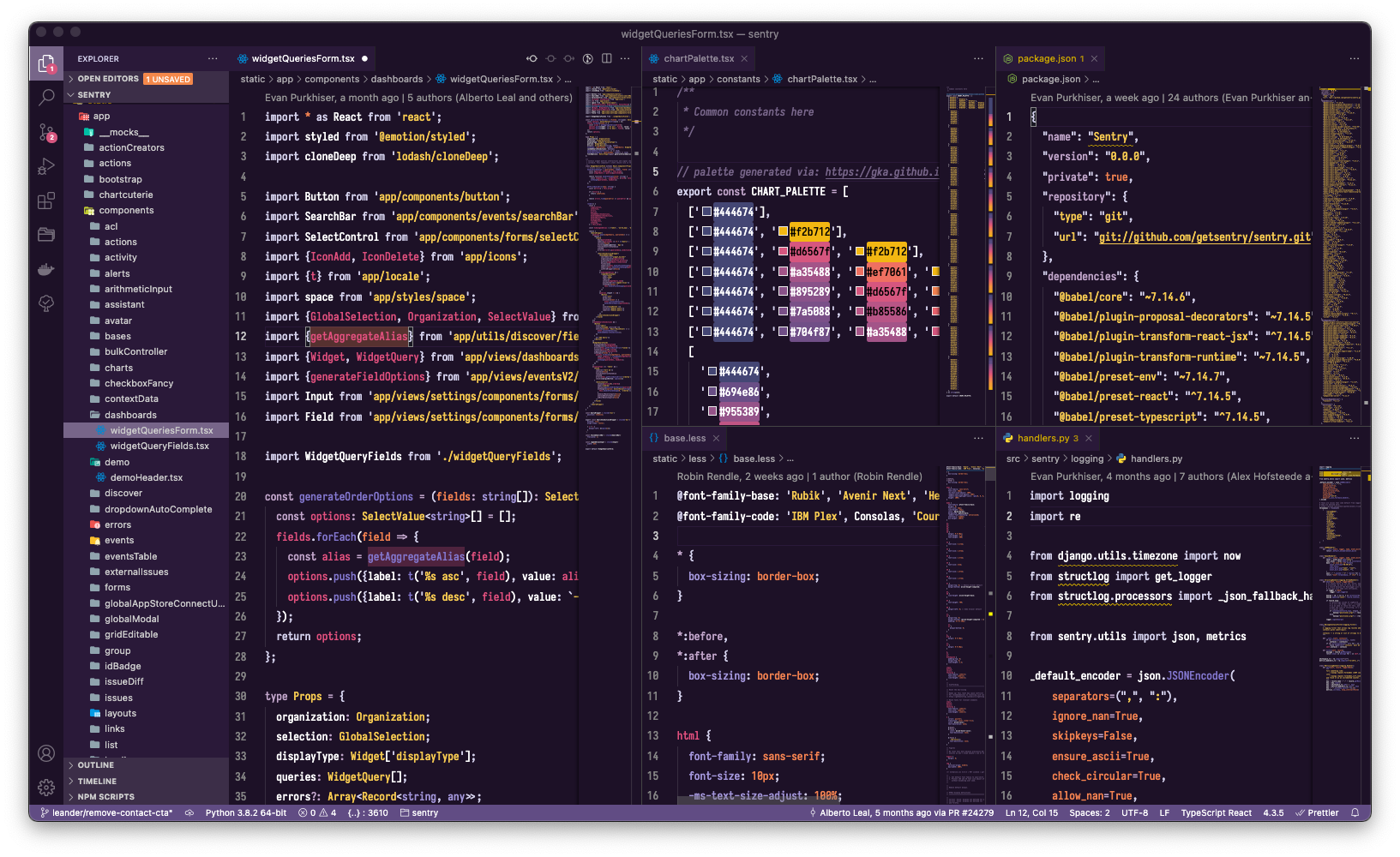Select Python 3.8.2 64-bit interpreter
The height and width of the screenshot is (857, 1400).
tap(246, 812)
